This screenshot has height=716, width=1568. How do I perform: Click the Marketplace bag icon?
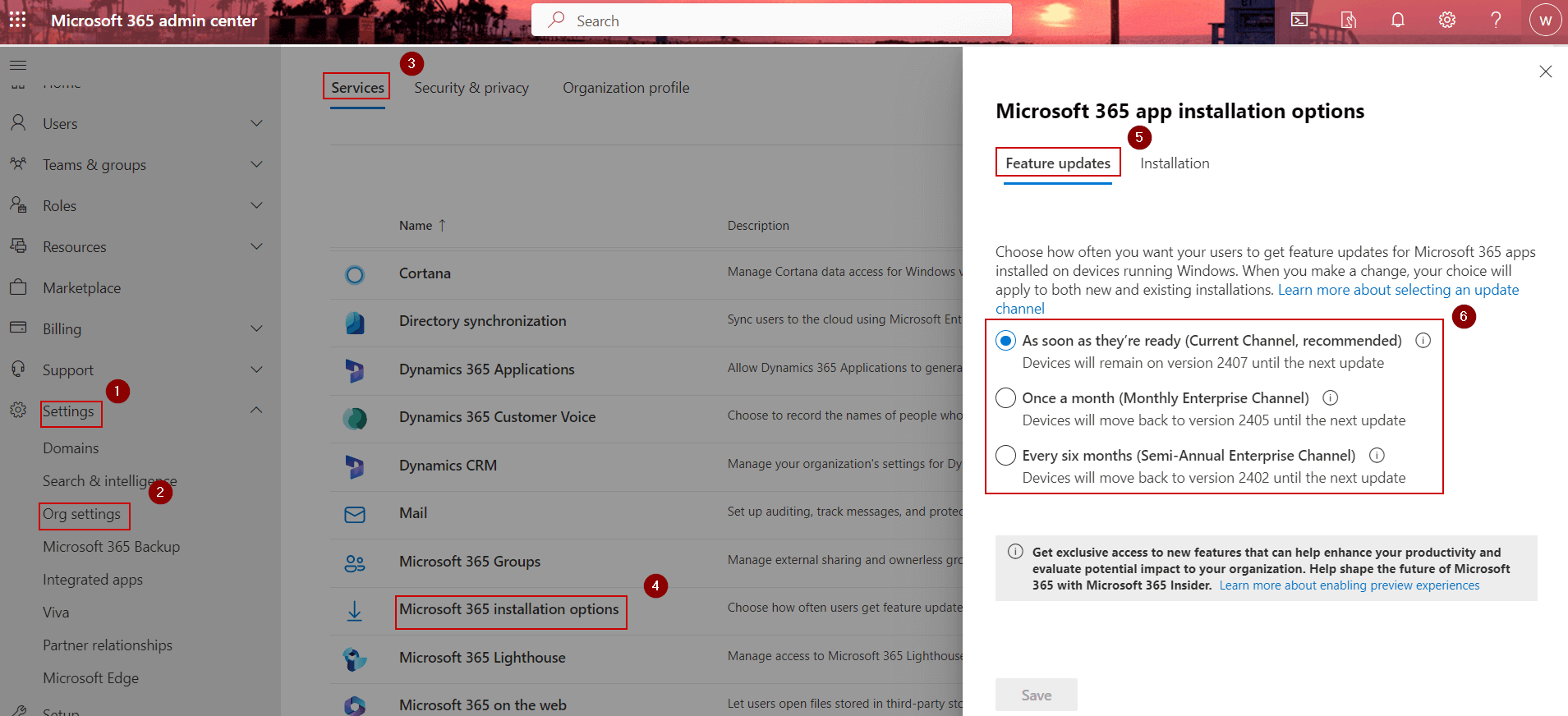click(x=18, y=287)
